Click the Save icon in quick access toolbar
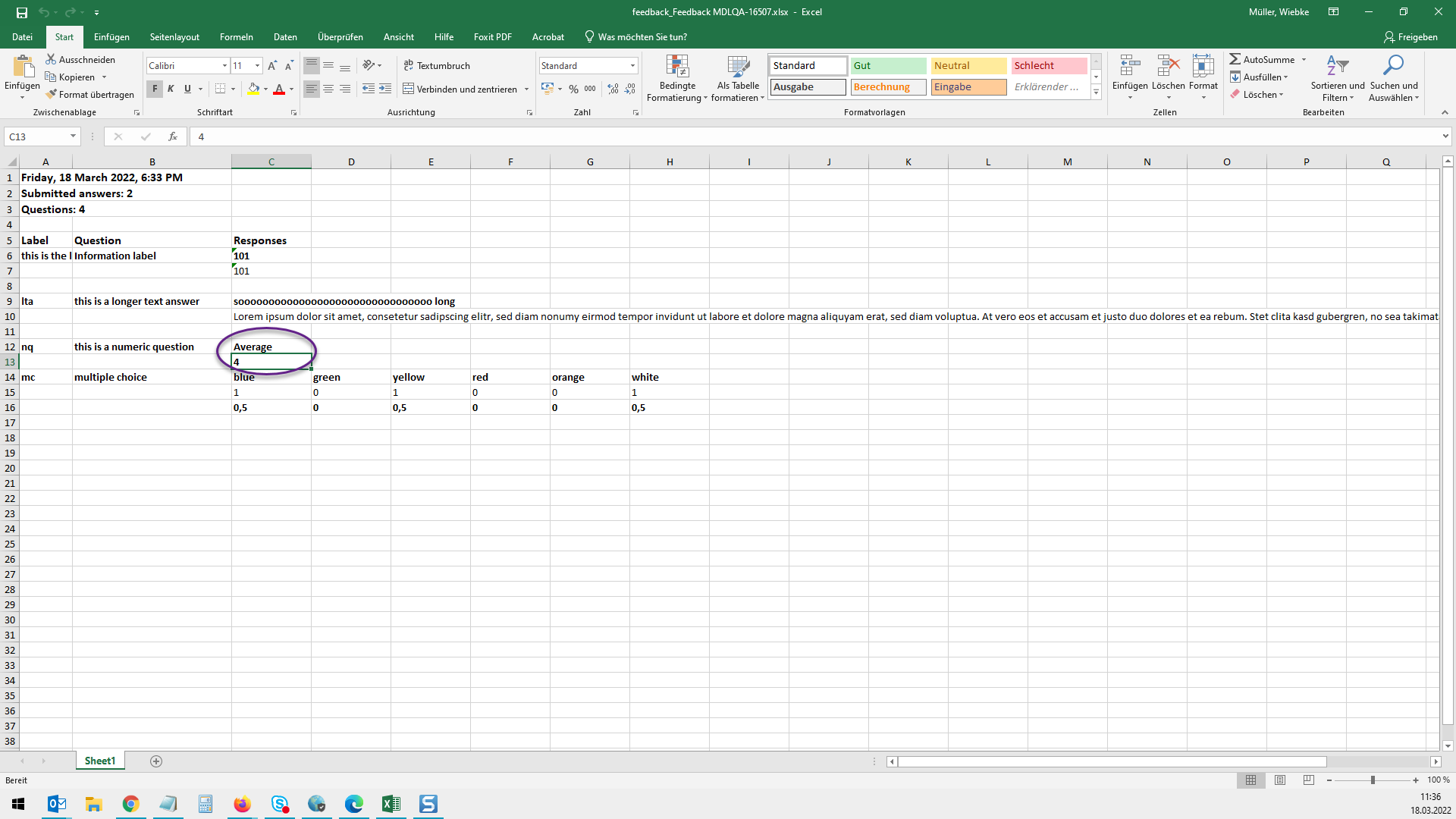The width and height of the screenshot is (1456, 819). [22, 12]
